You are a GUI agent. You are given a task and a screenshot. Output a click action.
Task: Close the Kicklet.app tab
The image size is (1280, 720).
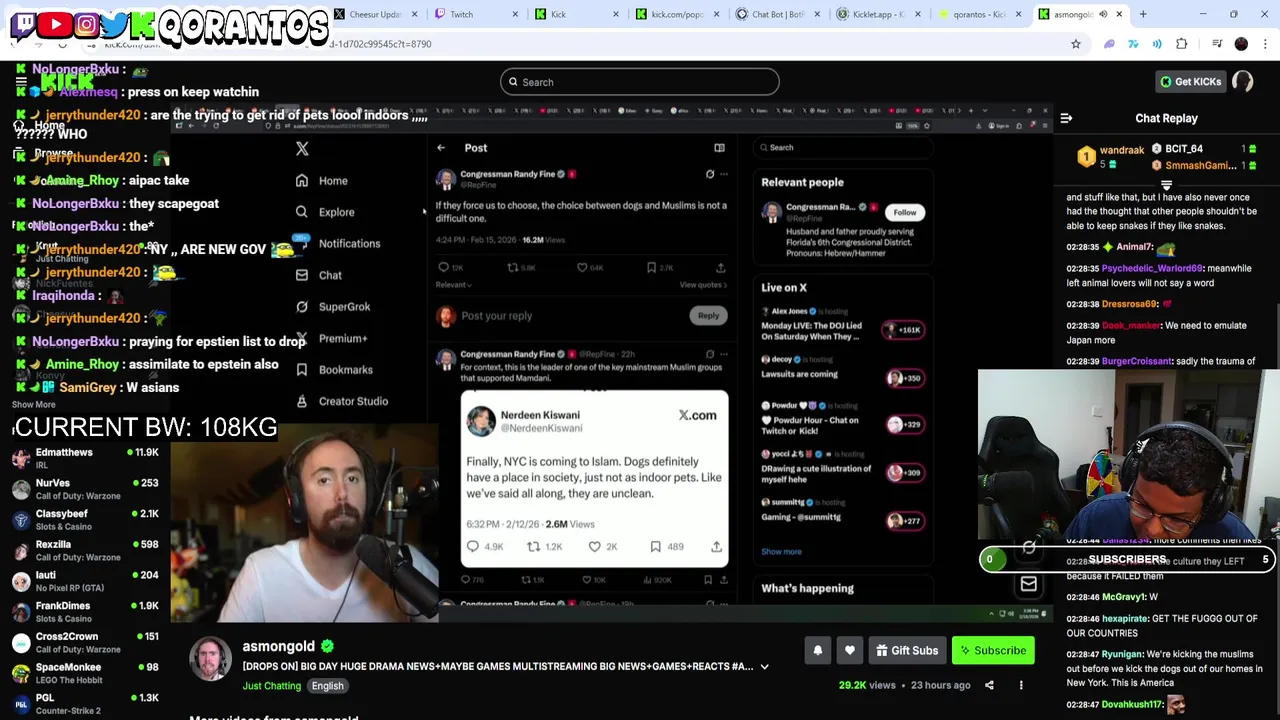[919, 14]
